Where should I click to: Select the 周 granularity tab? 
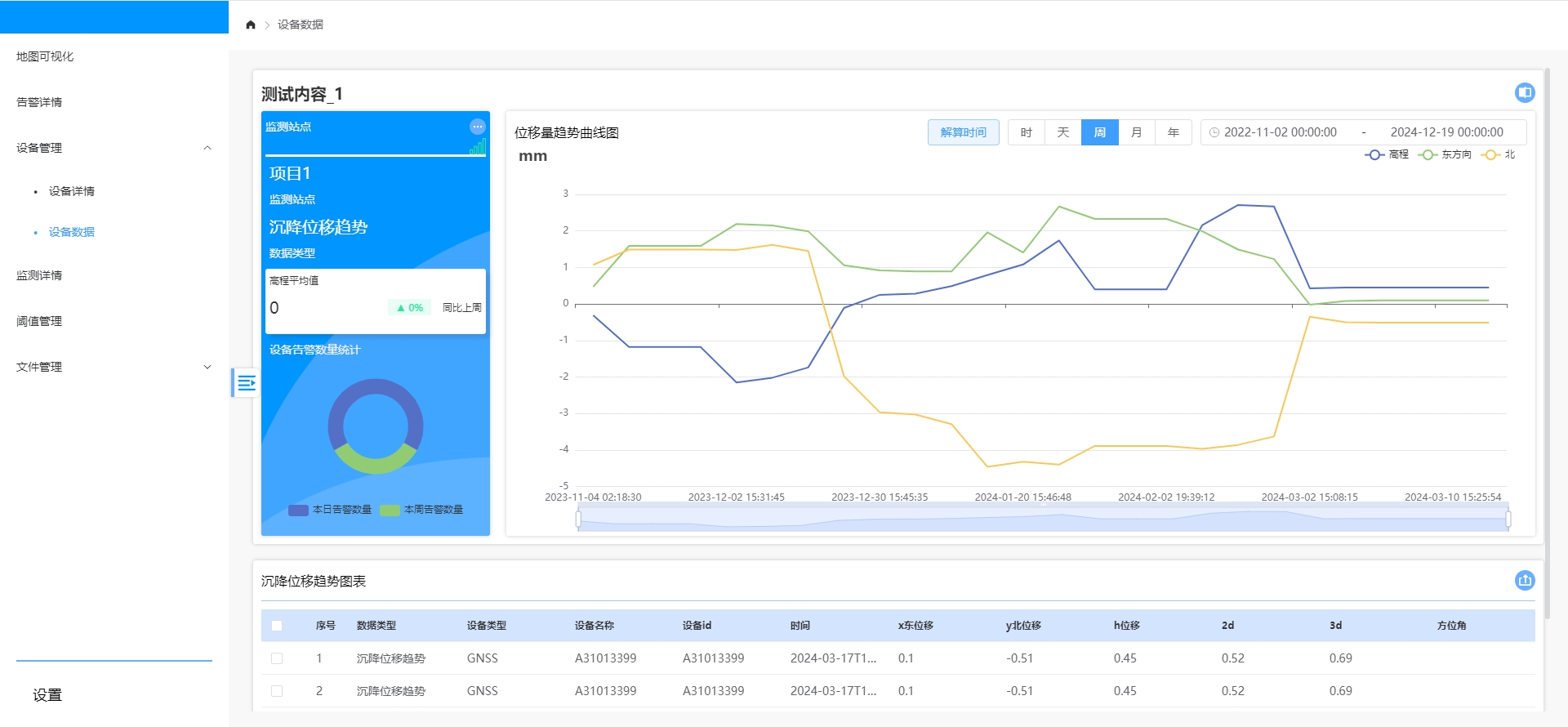click(1100, 132)
